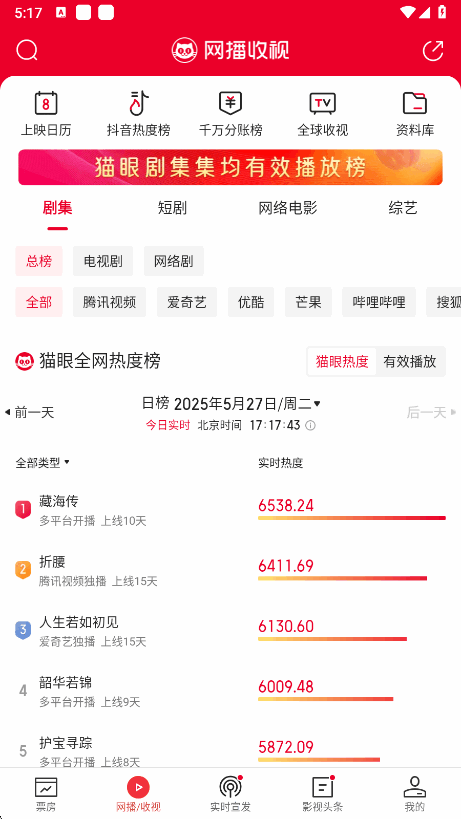The image size is (461, 819).
Task: Open the 上映日历 calendar icon
Action: tap(46, 103)
